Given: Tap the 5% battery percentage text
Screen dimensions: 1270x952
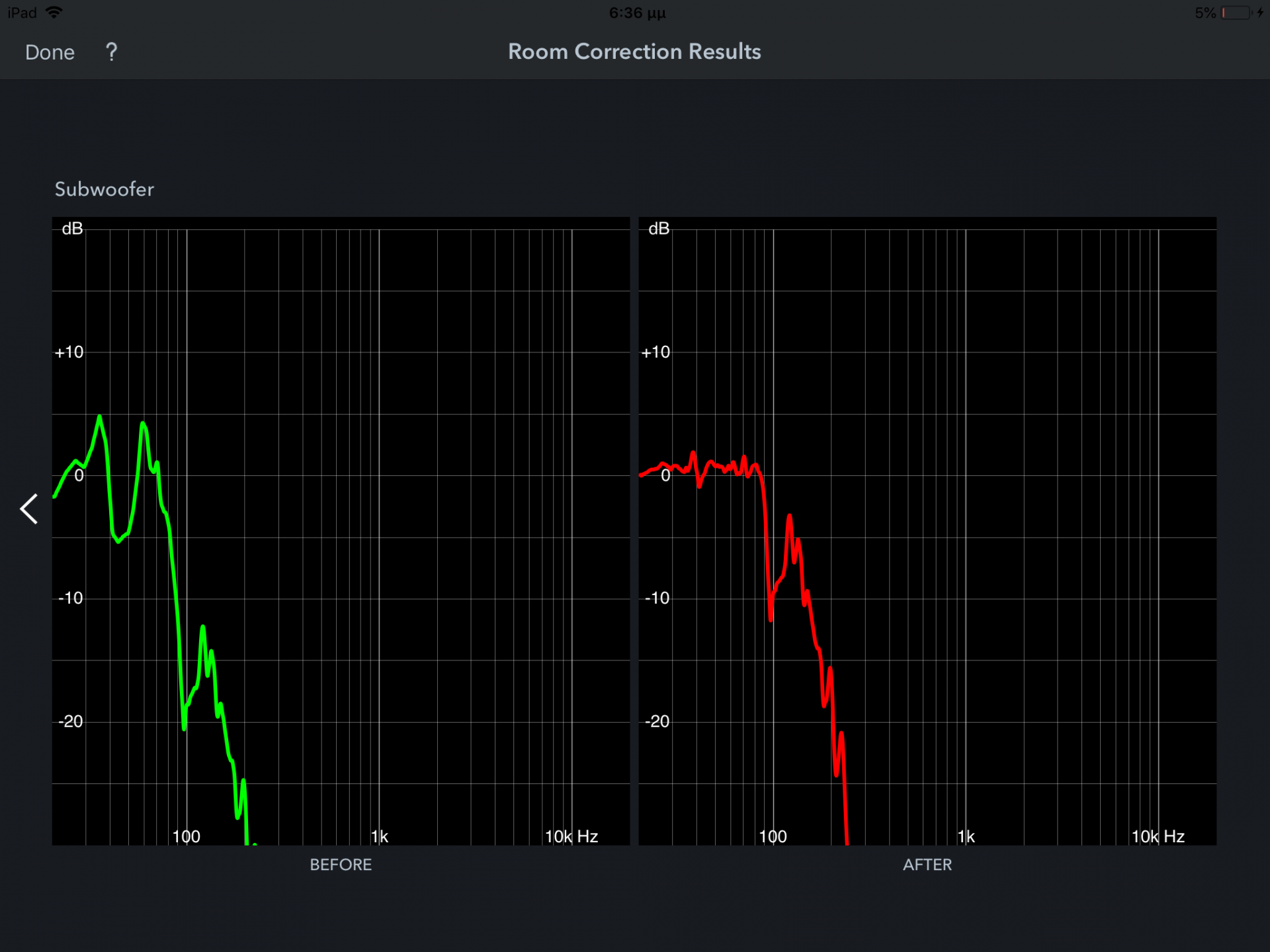Looking at the screenshot, I should (1205, 13).
